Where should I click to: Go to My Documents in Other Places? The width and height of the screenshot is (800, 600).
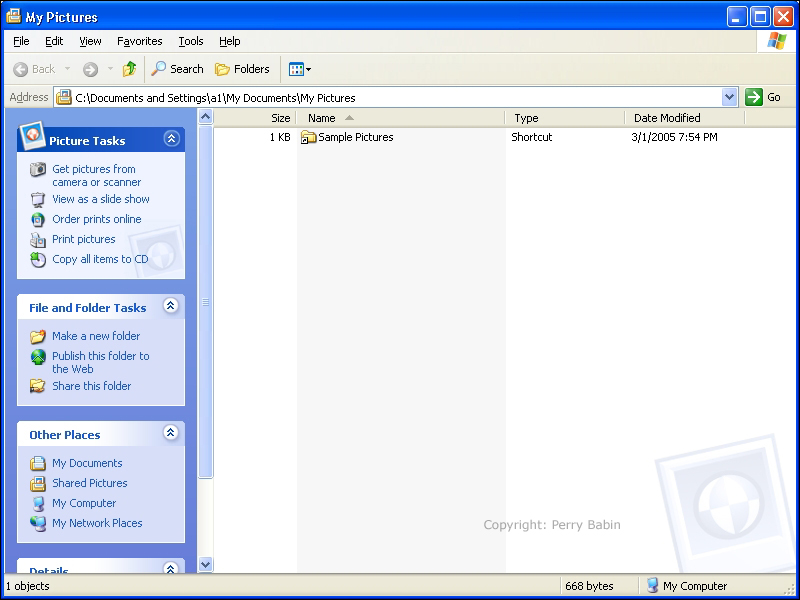pyautogui.click(x=87, y=463)
